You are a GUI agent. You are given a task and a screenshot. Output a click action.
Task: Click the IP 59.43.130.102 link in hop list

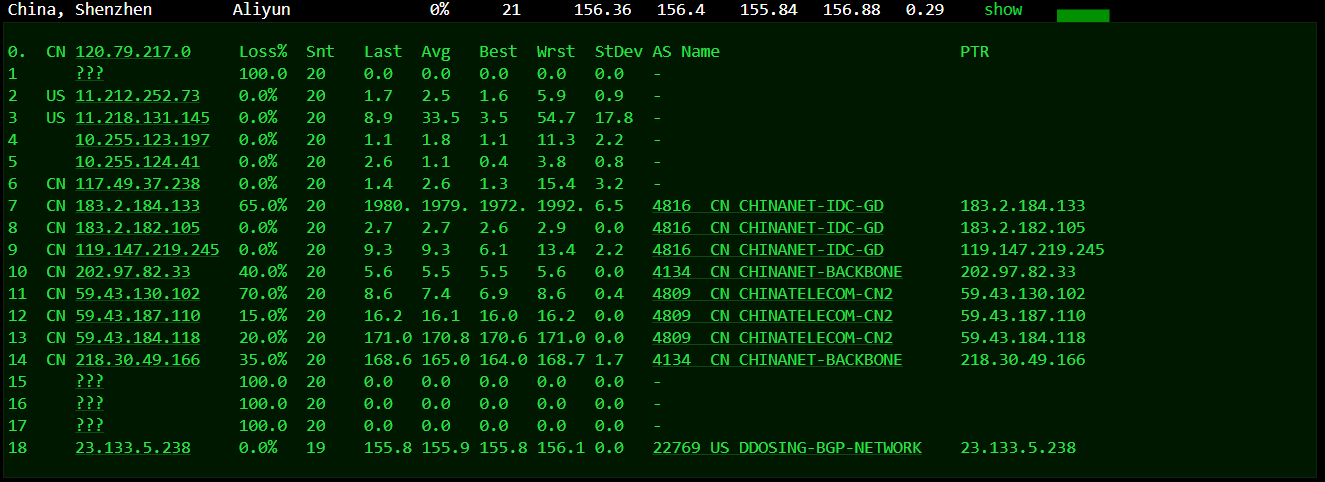137,294
